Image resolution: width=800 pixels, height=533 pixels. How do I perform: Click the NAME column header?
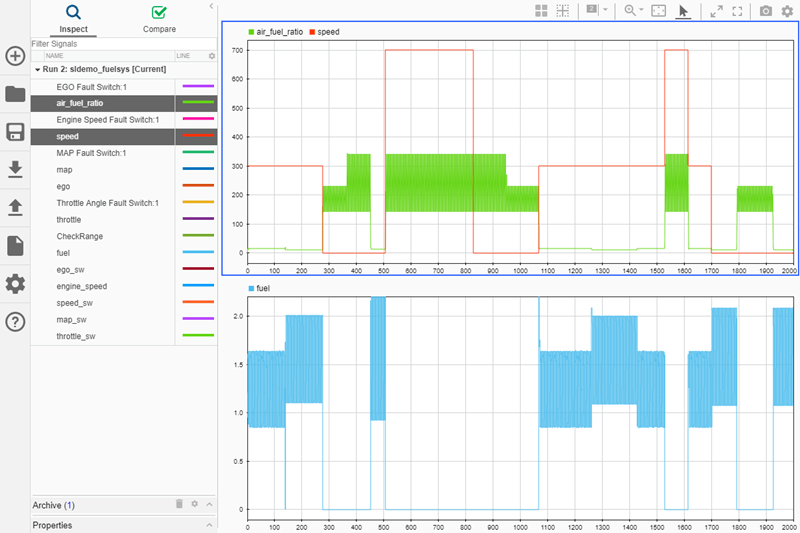coord(55,56)
